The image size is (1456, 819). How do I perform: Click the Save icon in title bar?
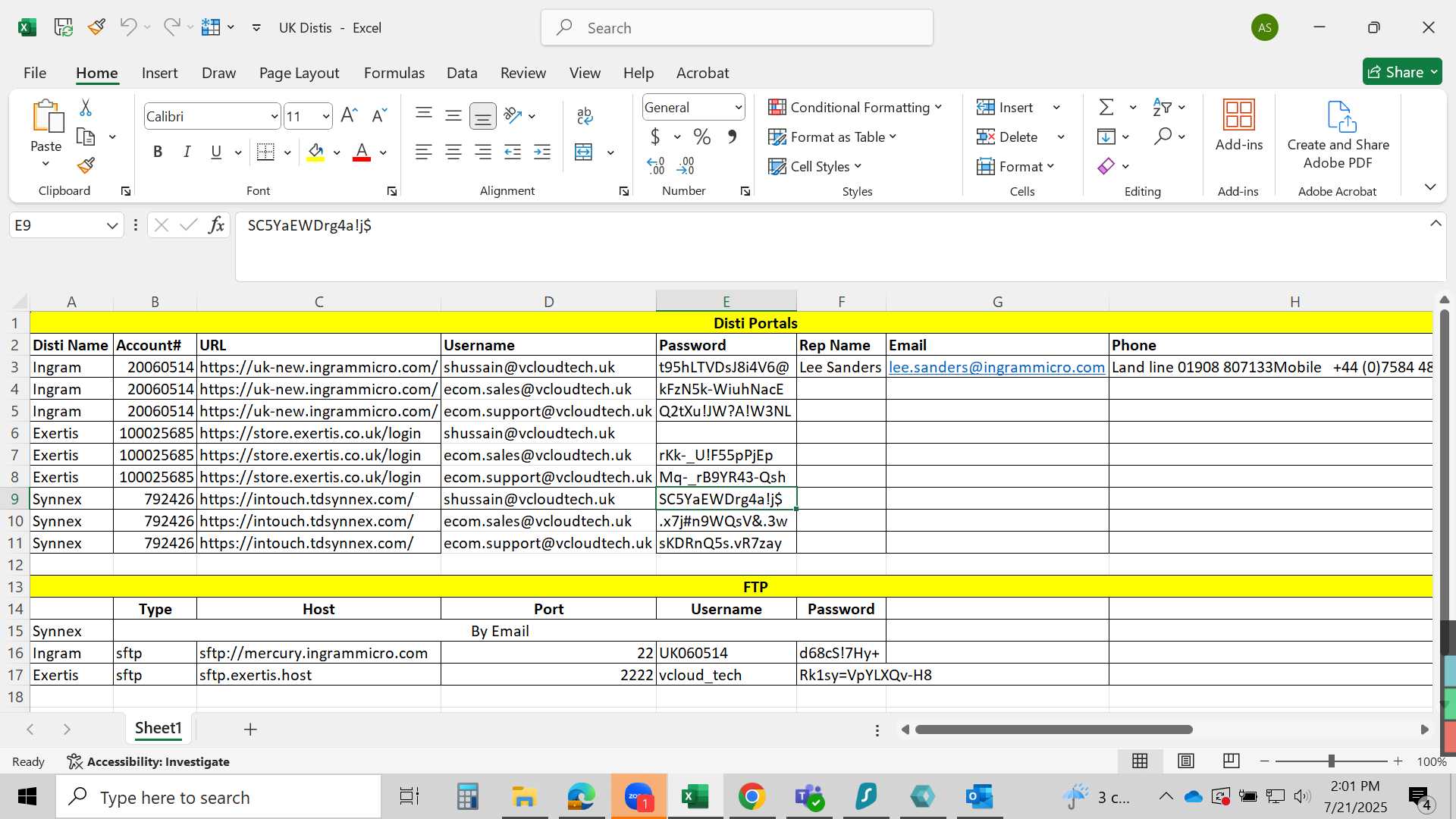64,28
